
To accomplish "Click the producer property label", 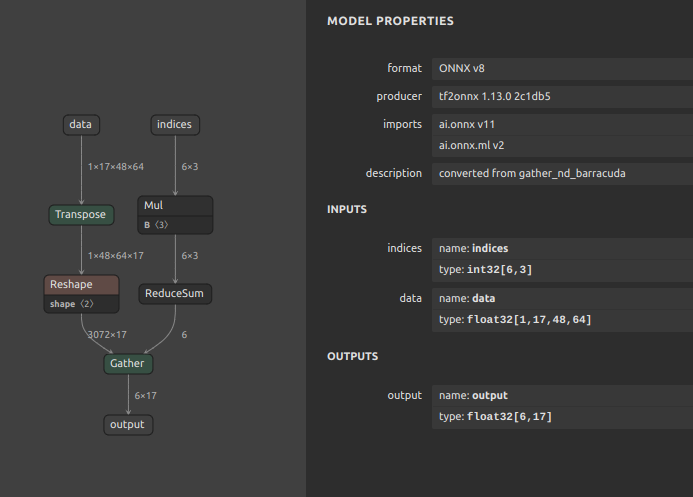I will coord(399,96).
